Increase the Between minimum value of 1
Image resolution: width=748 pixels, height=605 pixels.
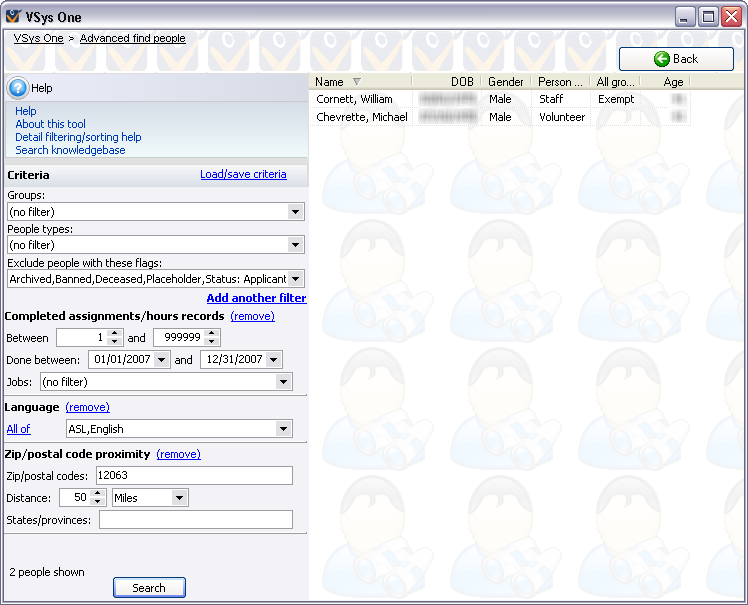[114, 333]
